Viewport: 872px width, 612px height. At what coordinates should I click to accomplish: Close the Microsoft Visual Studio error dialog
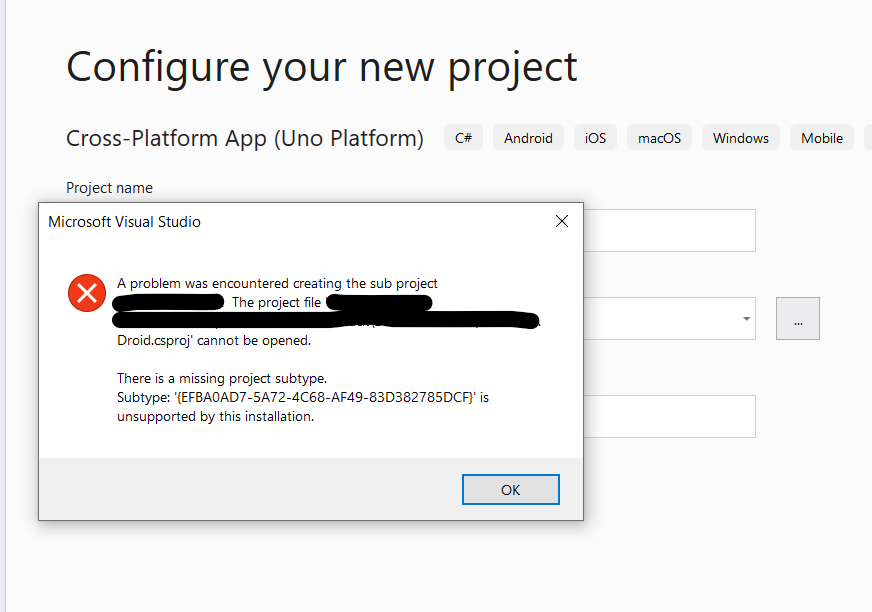[561, 221]
